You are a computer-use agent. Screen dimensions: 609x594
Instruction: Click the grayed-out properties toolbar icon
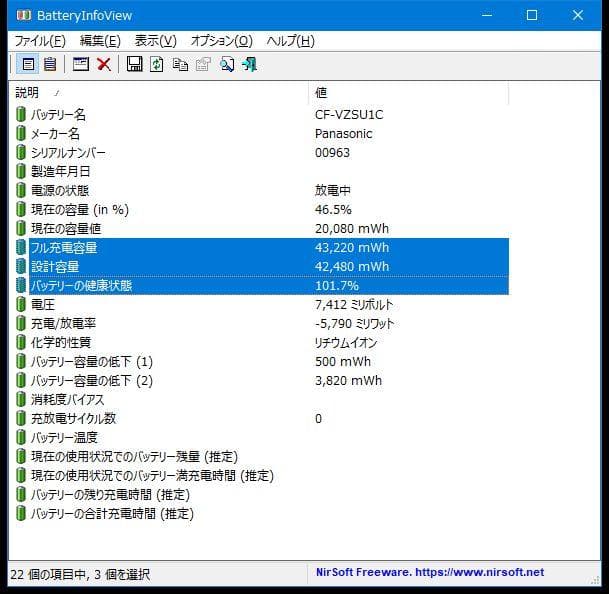[x=203, y=64]
